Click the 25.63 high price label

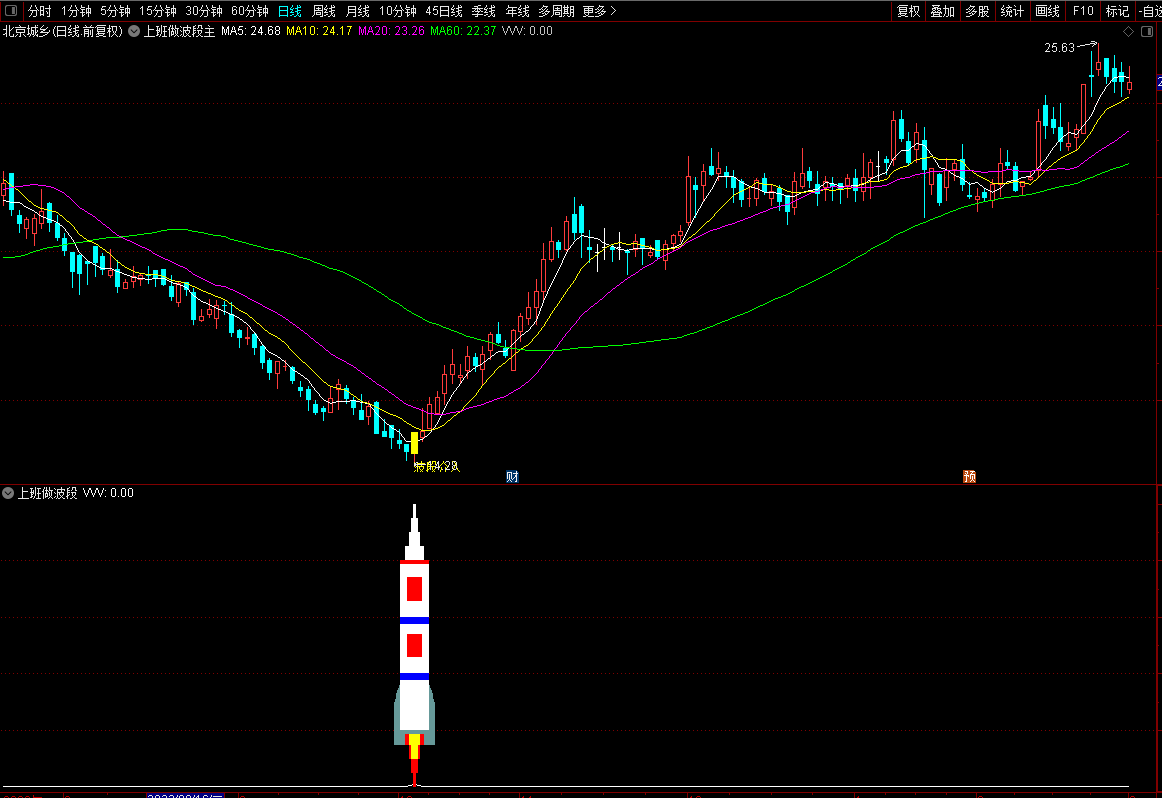click(1059, 48)
